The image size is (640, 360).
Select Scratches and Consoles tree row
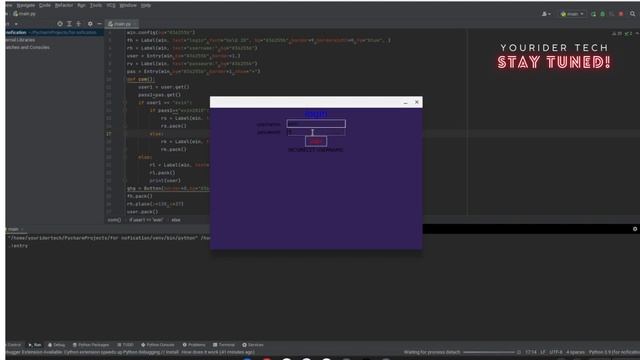click(28, 47)
